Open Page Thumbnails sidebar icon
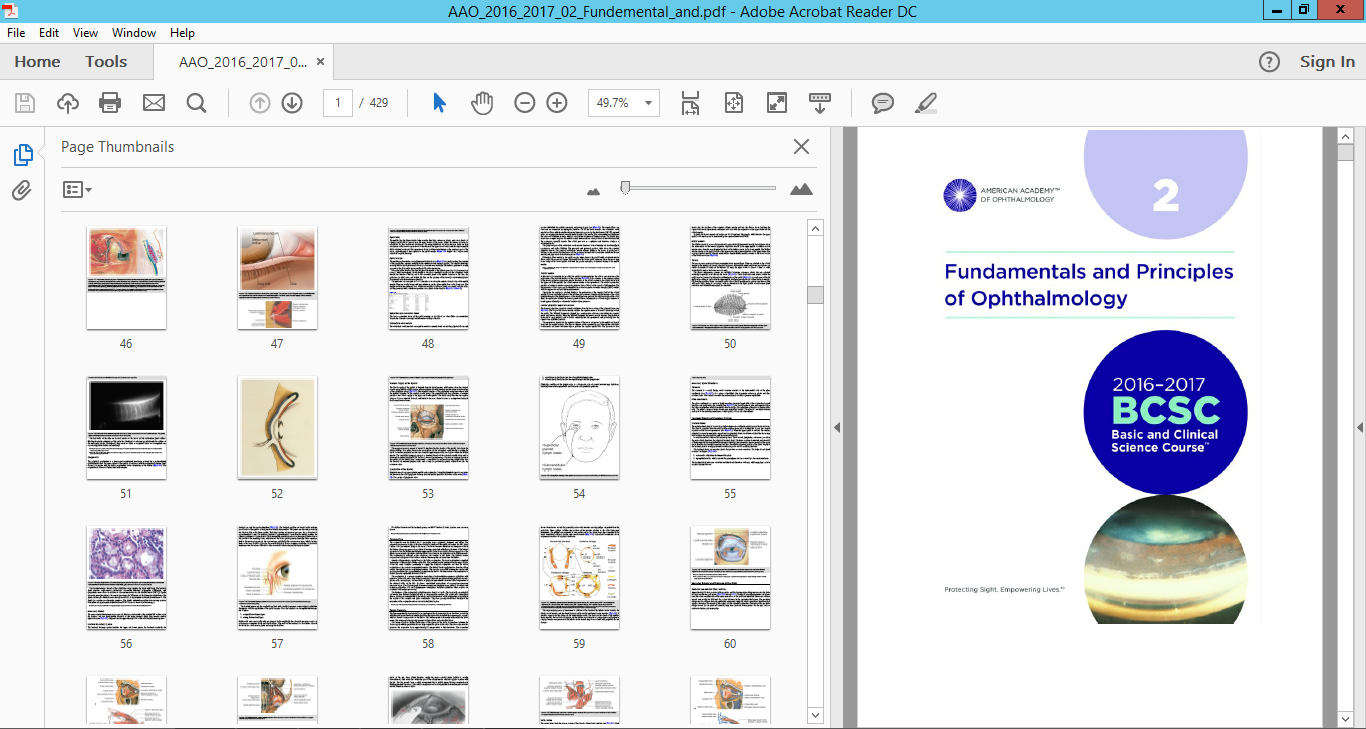Viewport: 1366px width, 729px height. pyautogui.click(x=22, y=155)
